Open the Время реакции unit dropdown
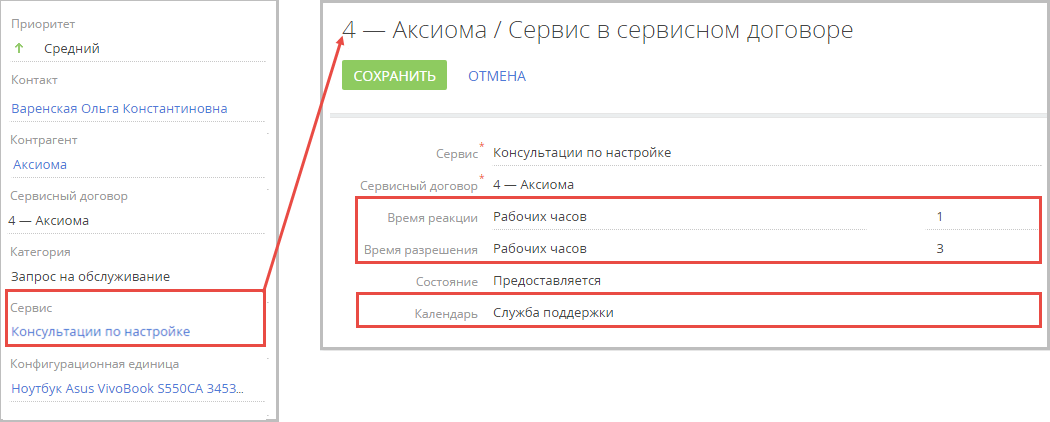This screenshot has width=1050, height=422. point(680,217)
